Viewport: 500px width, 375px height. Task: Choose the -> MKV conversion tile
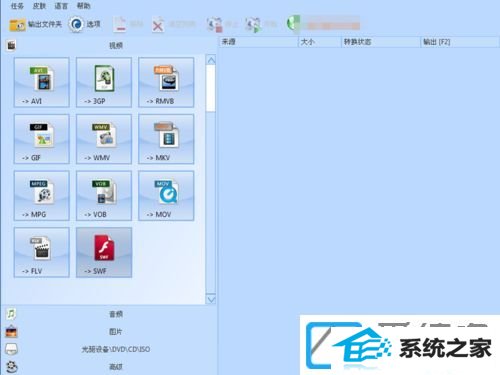166,139
